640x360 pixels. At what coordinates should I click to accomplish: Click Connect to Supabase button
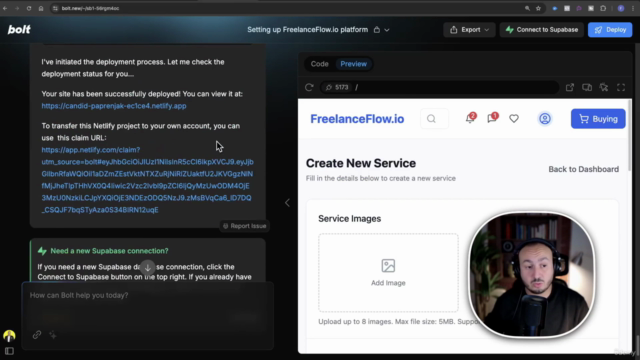click(542, 30)
